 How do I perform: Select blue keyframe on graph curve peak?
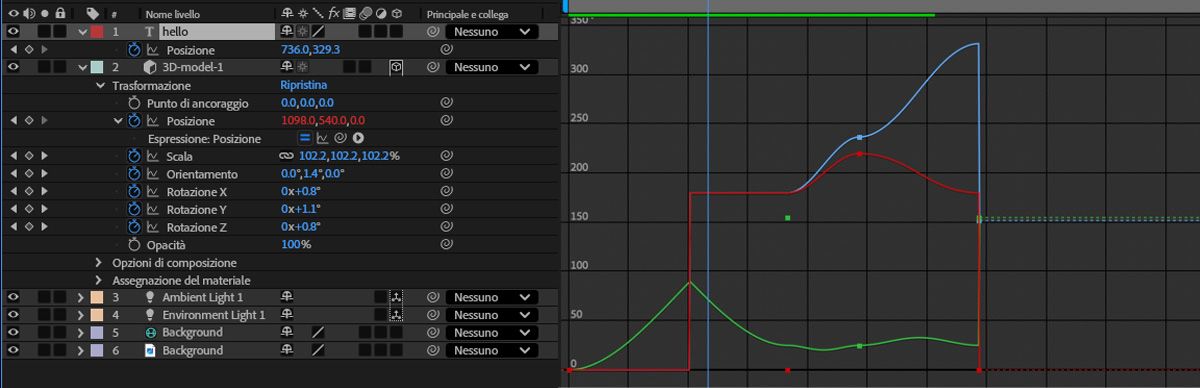coord(860,137)
